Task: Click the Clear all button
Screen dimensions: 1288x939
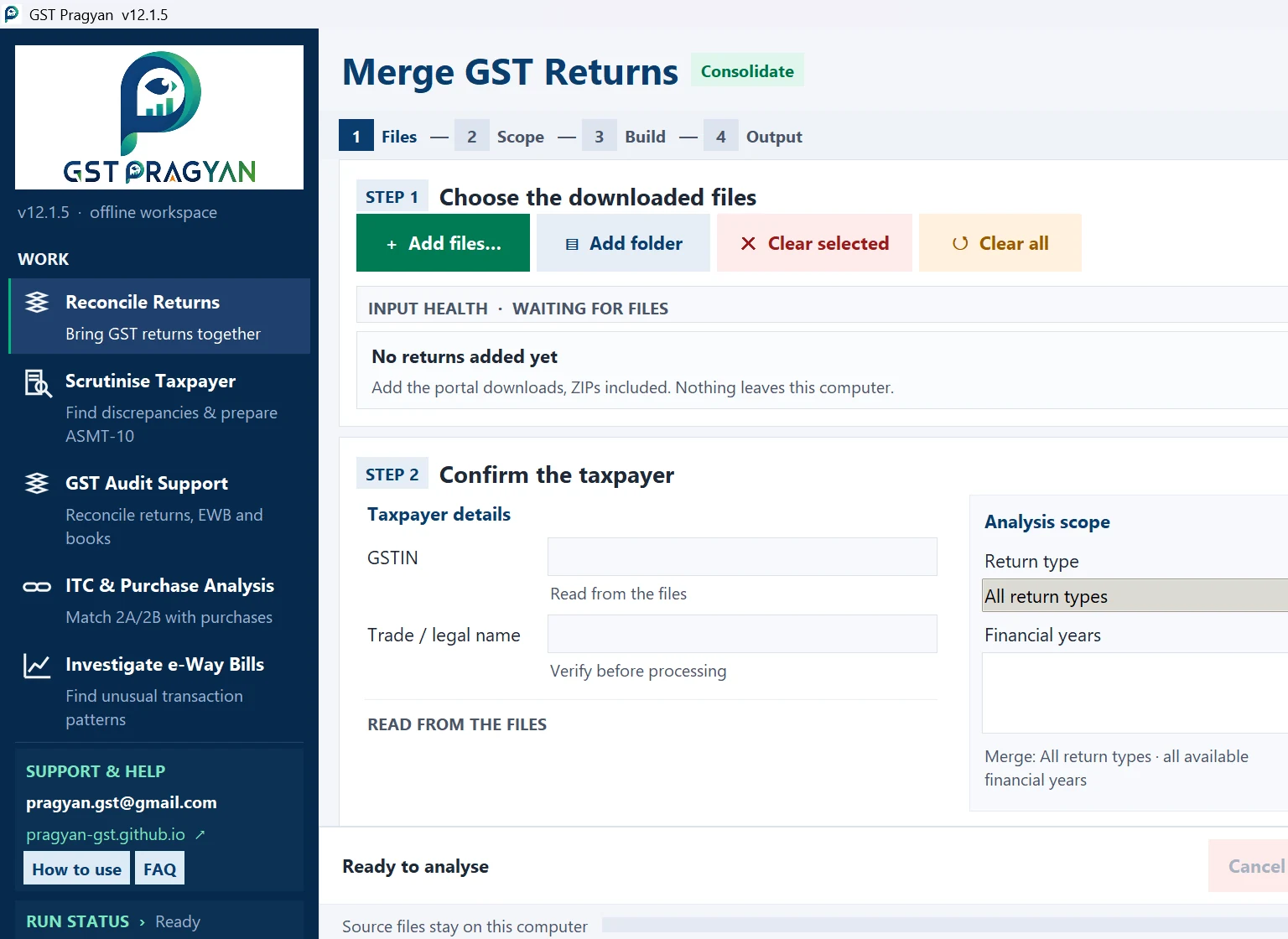Action: [x=1000, y=243]
